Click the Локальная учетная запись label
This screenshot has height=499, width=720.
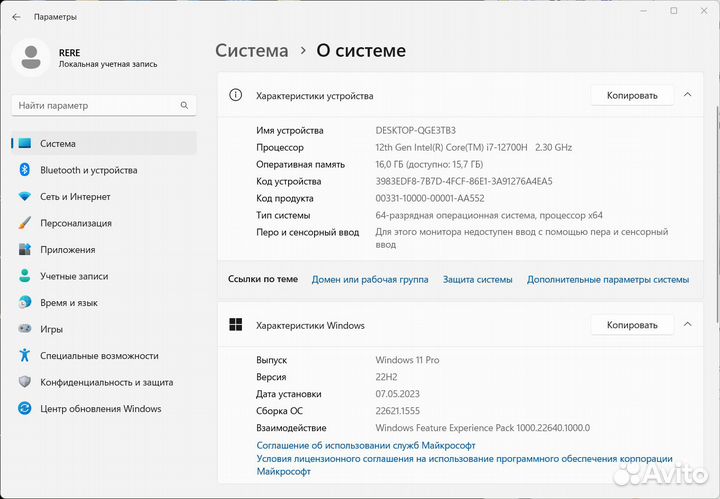(x=108, y=64)
